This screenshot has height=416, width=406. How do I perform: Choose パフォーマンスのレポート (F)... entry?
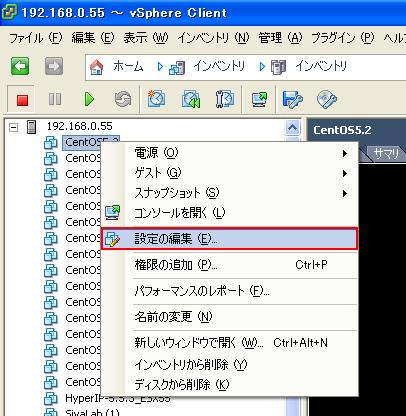pyautogui.click(x=229, y=291)
